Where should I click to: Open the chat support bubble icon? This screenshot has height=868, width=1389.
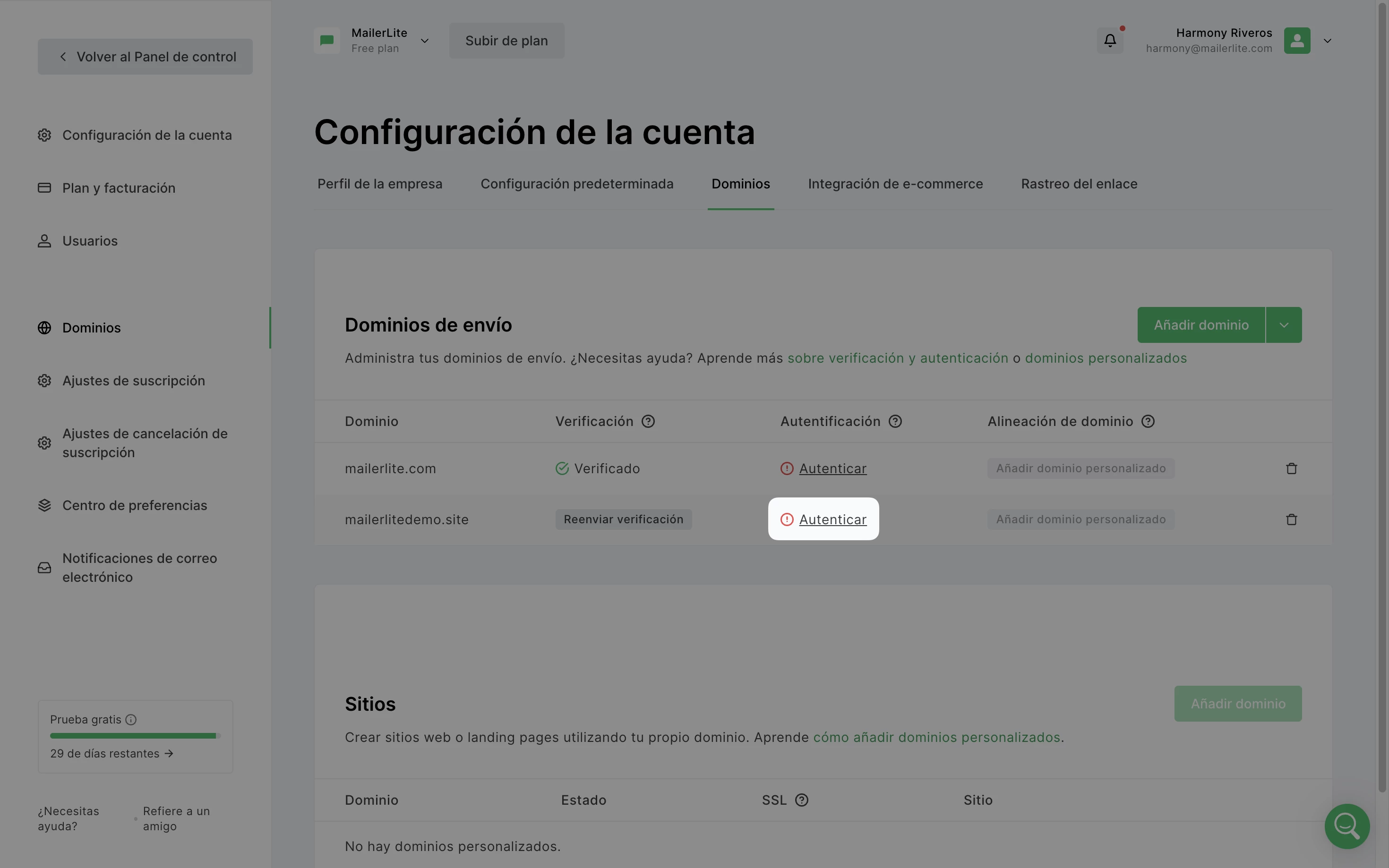(1346, 825)
